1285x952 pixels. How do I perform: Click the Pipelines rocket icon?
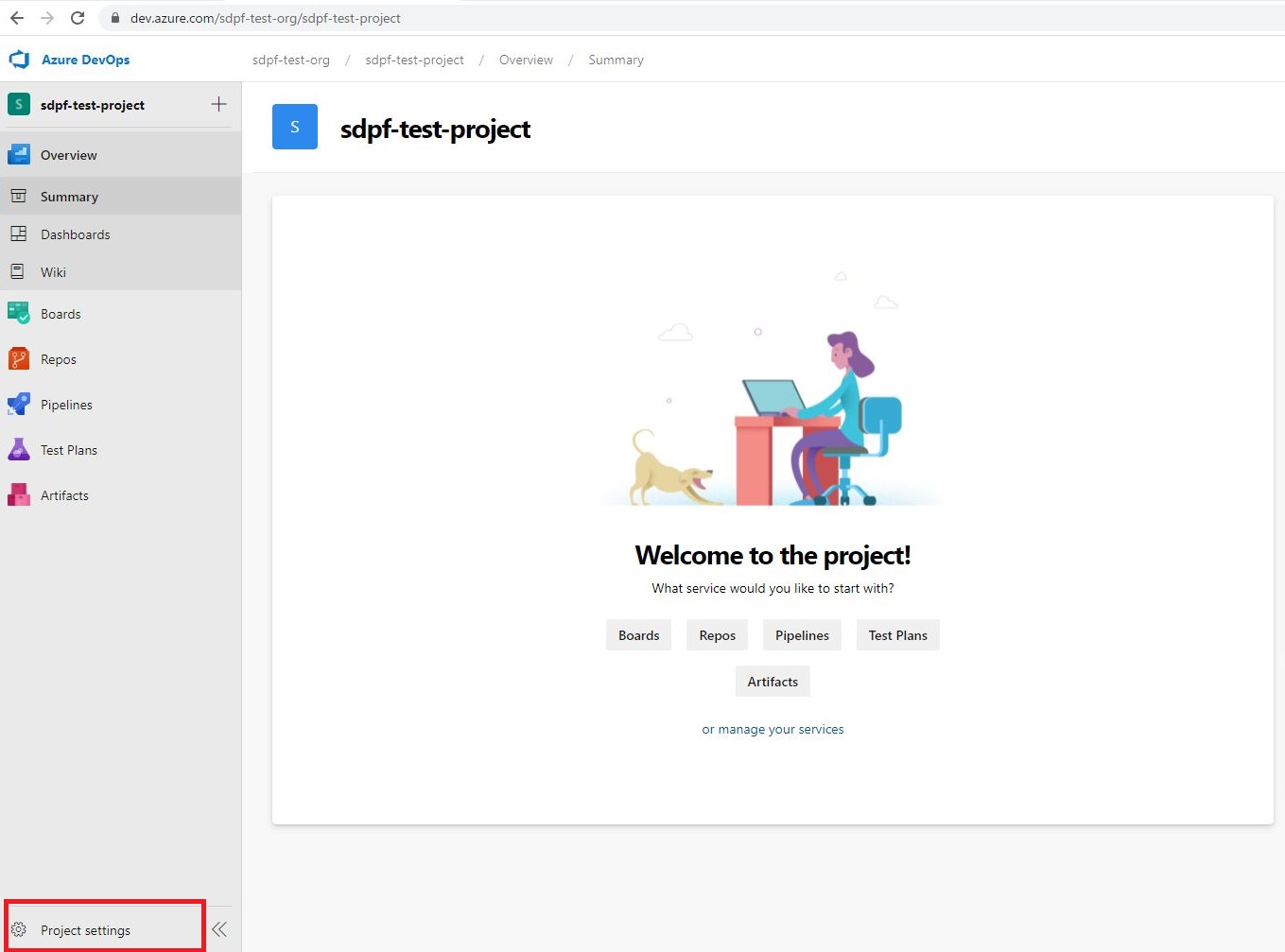19,404
